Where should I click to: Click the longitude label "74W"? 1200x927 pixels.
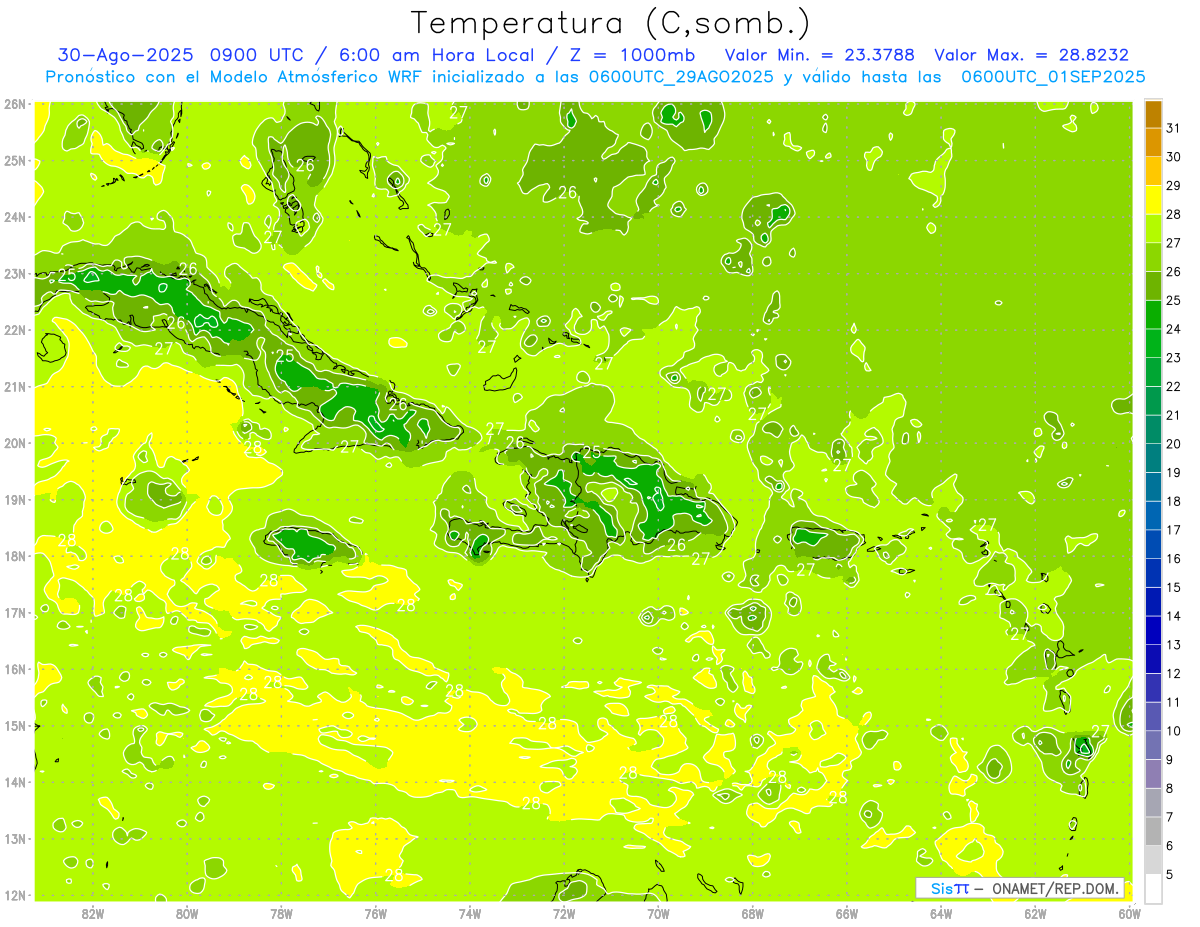coord(470,913)
